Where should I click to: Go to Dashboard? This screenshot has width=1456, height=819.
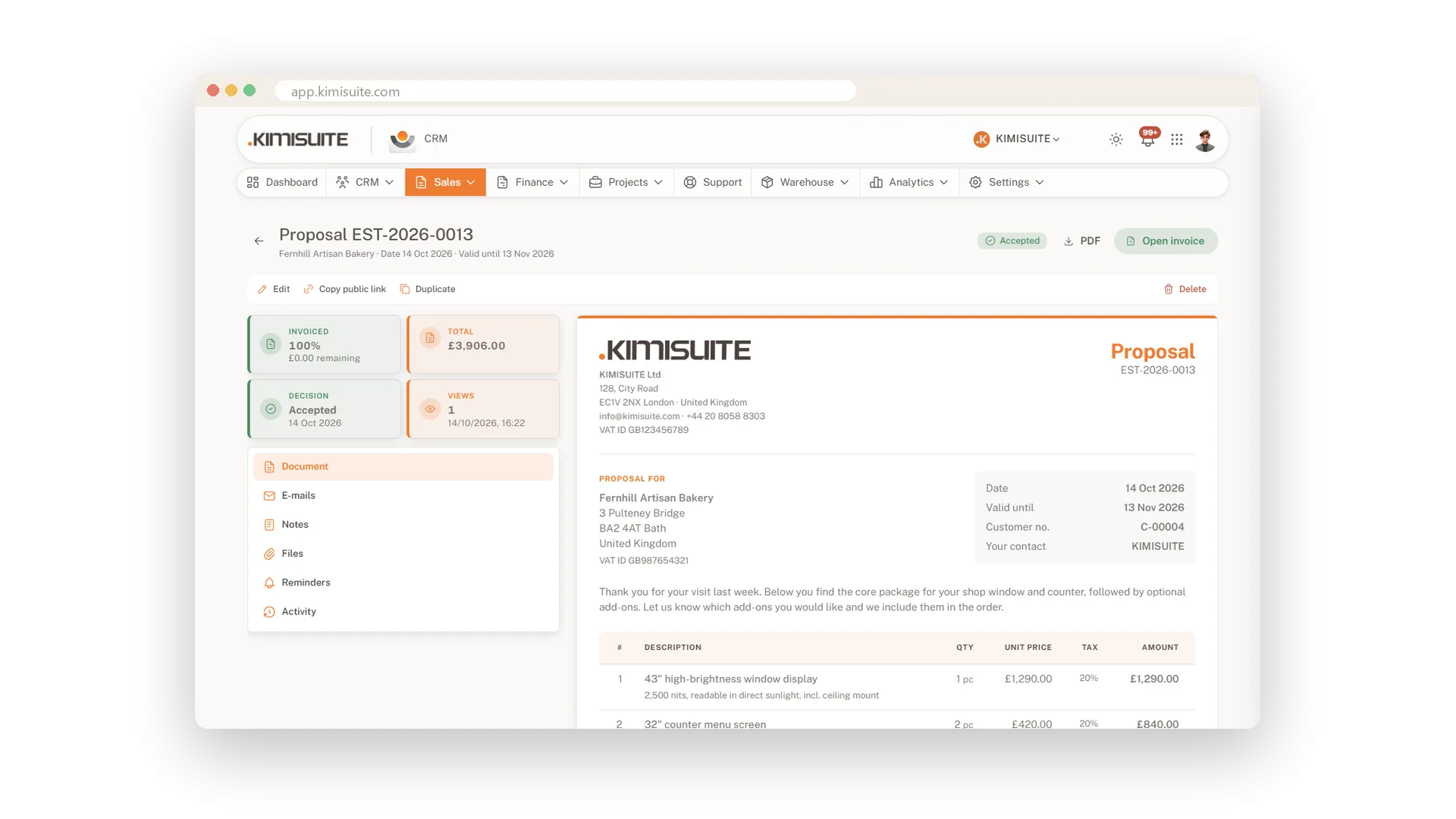point(282,183)
